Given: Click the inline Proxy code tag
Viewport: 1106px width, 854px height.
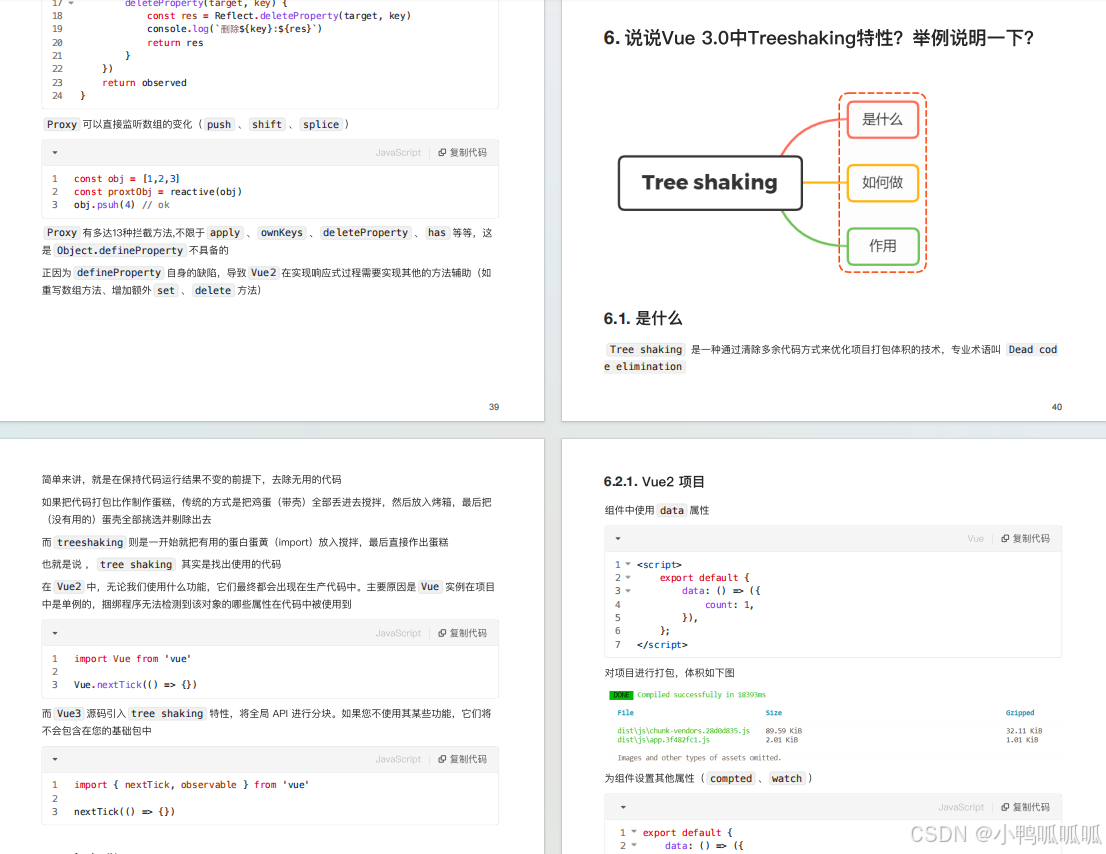Looking at the screenshot, I should [x=61, y=124].
